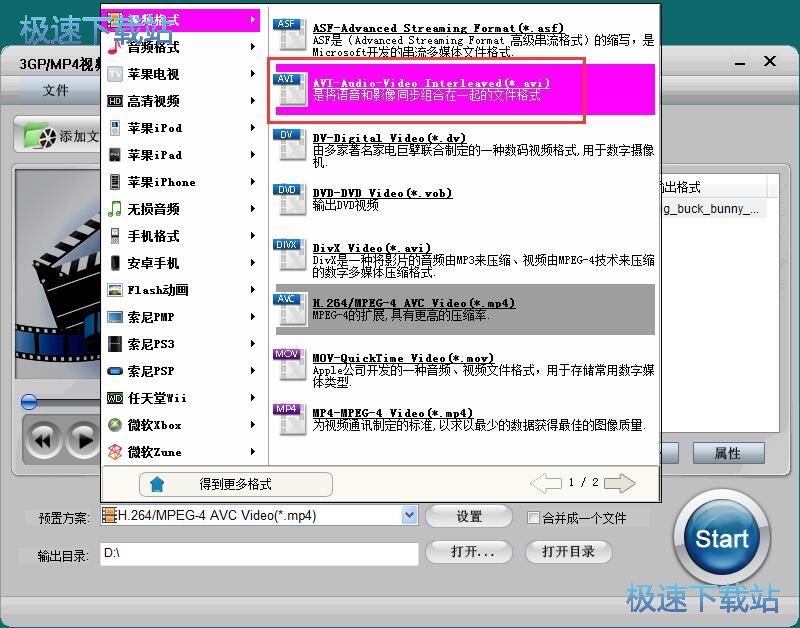Click the 打开... browse button
The image size is (800, 628).
[469, 551]
